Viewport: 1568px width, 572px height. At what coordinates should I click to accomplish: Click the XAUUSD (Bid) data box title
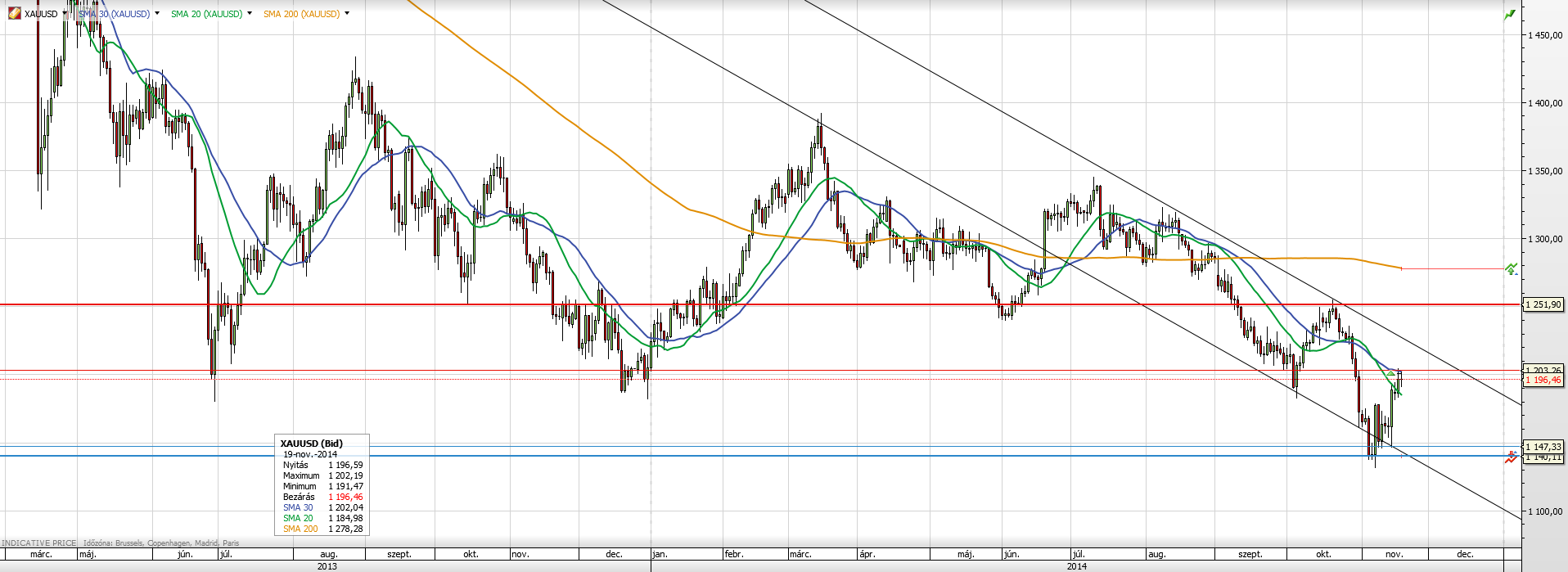[311, 444]
